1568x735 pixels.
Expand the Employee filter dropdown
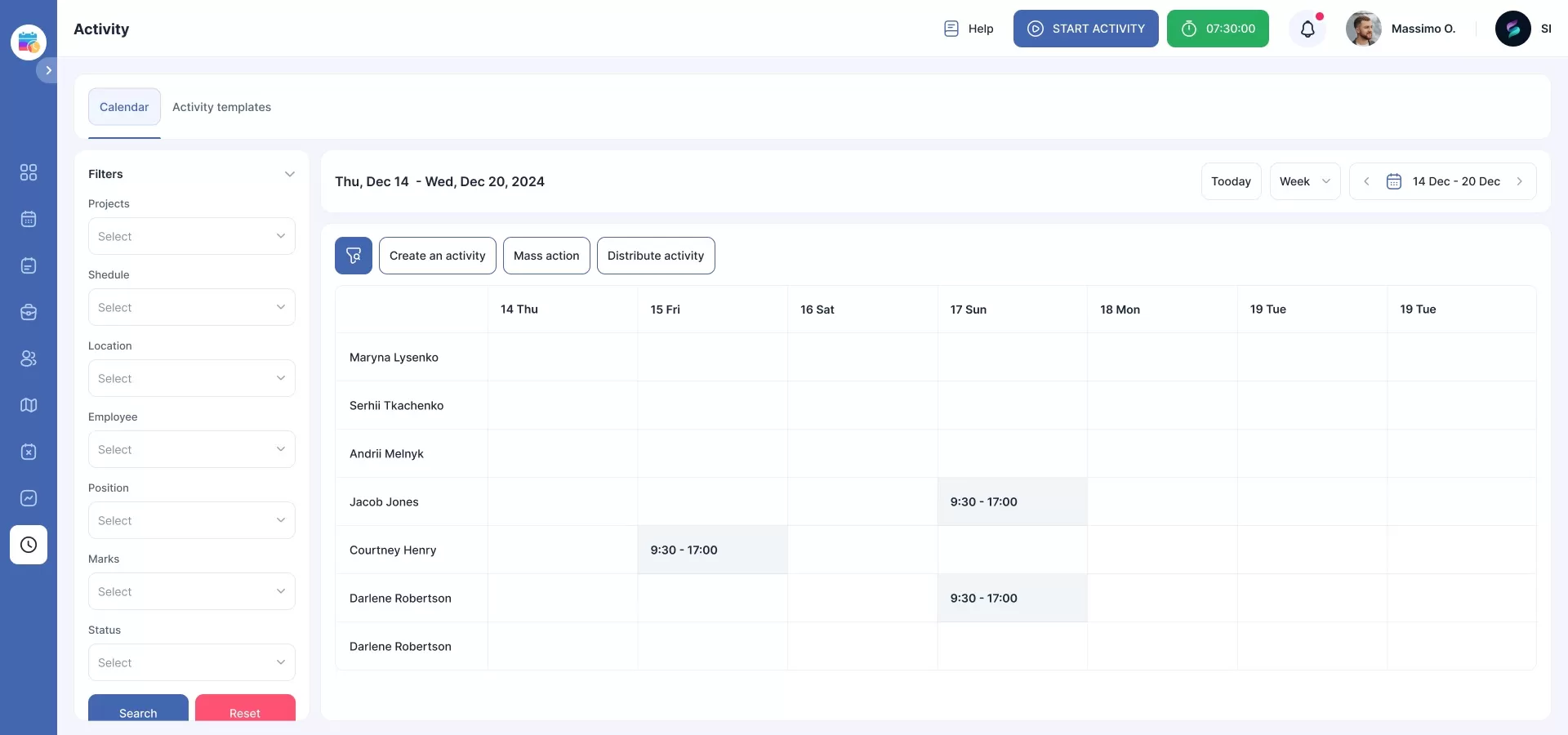click(192, 449)
